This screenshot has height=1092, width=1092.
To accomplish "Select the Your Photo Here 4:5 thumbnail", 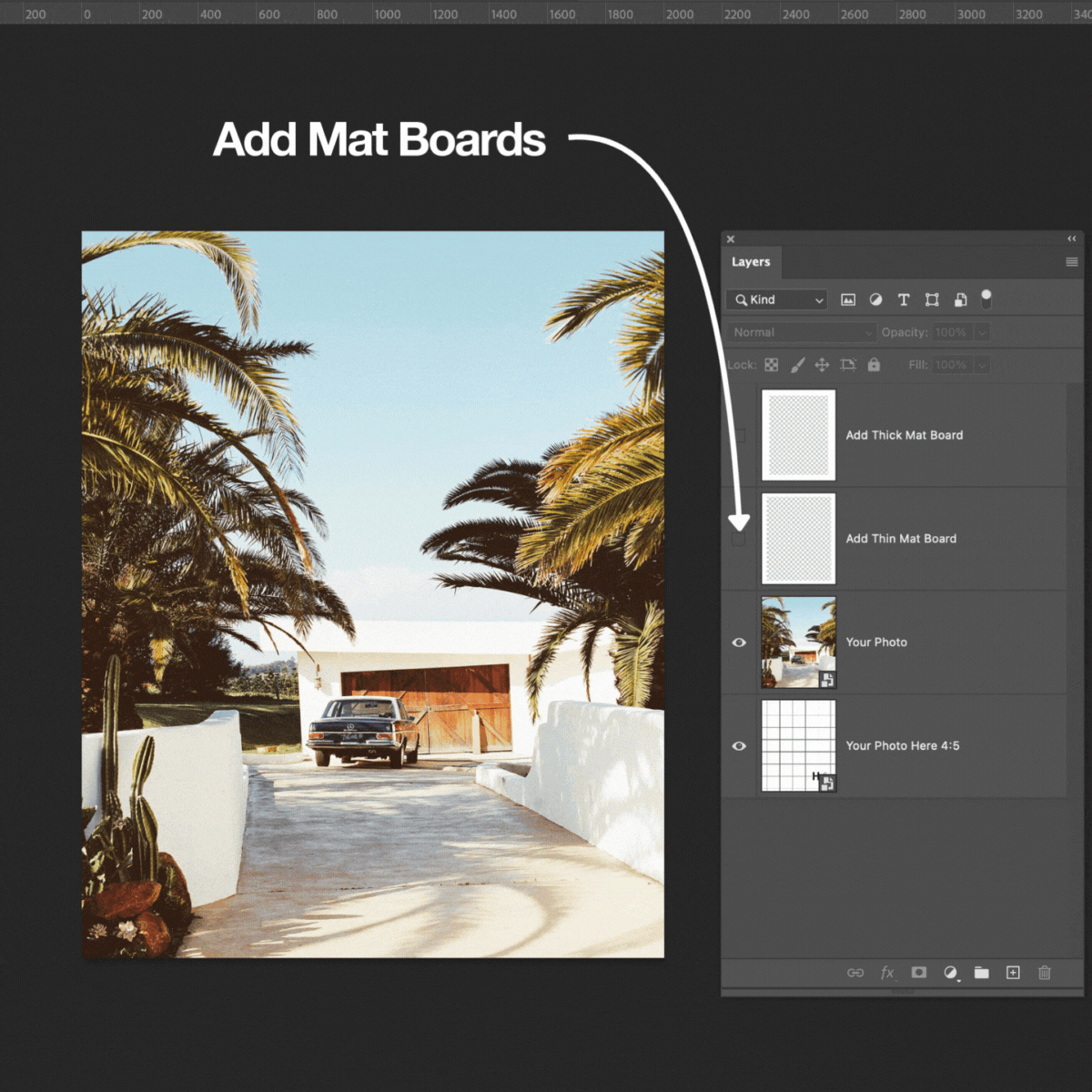I will pos(798,746).
